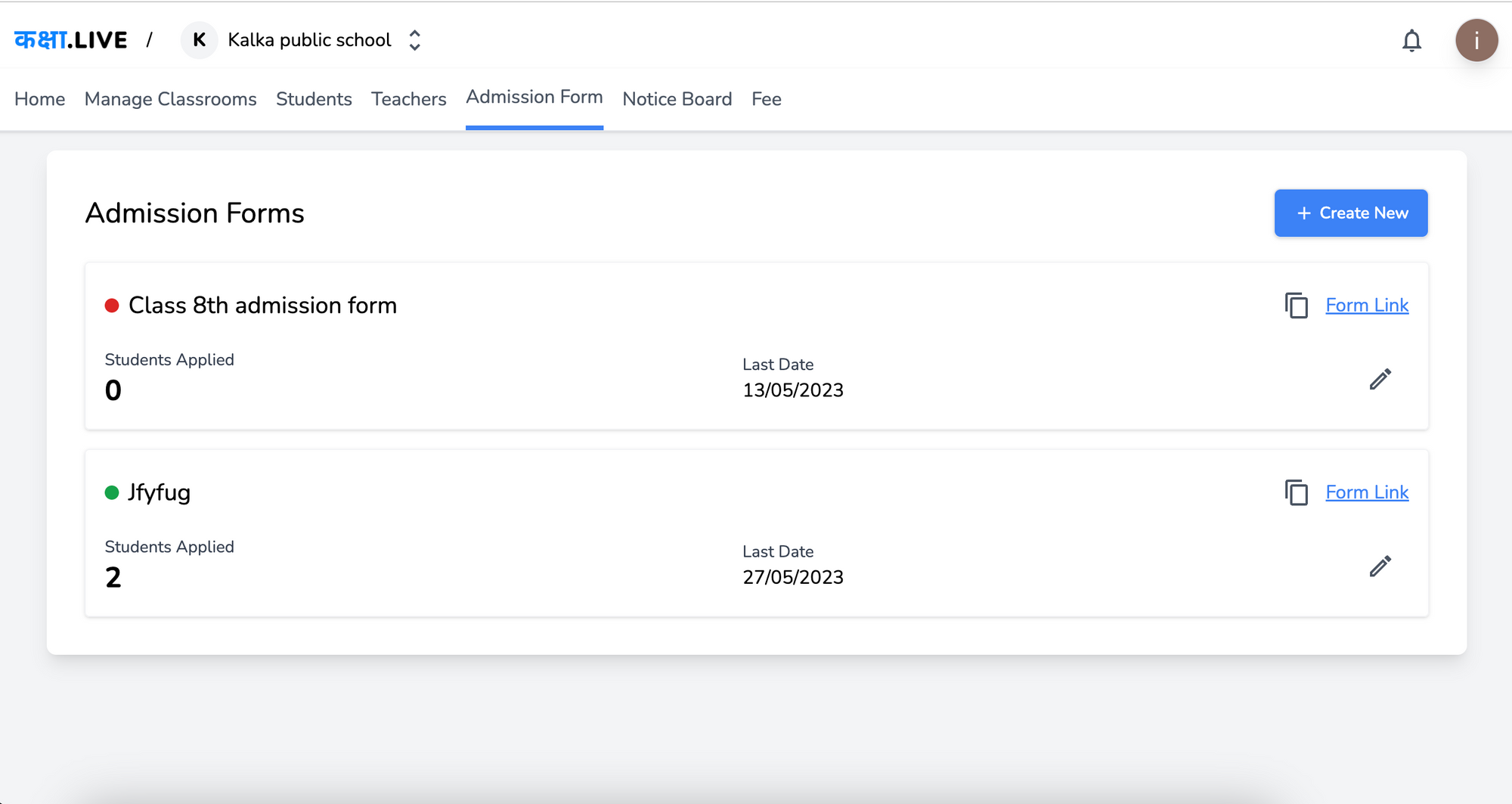1512x804 pixels.
Task: Edit the Jfyfug form
Action: [x=1380, y=566]
